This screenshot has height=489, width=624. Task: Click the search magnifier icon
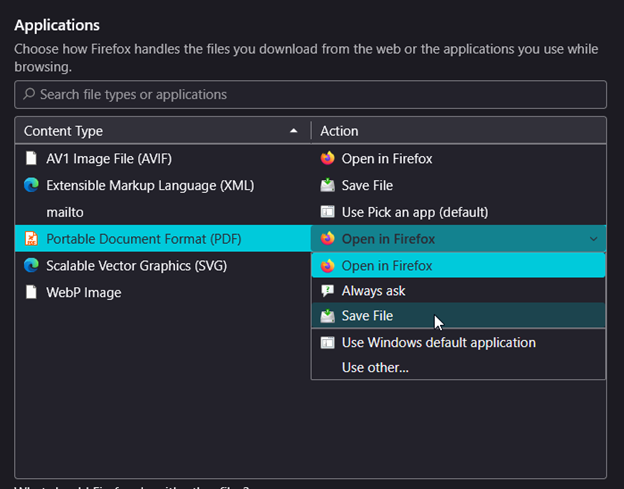[29, 94]
